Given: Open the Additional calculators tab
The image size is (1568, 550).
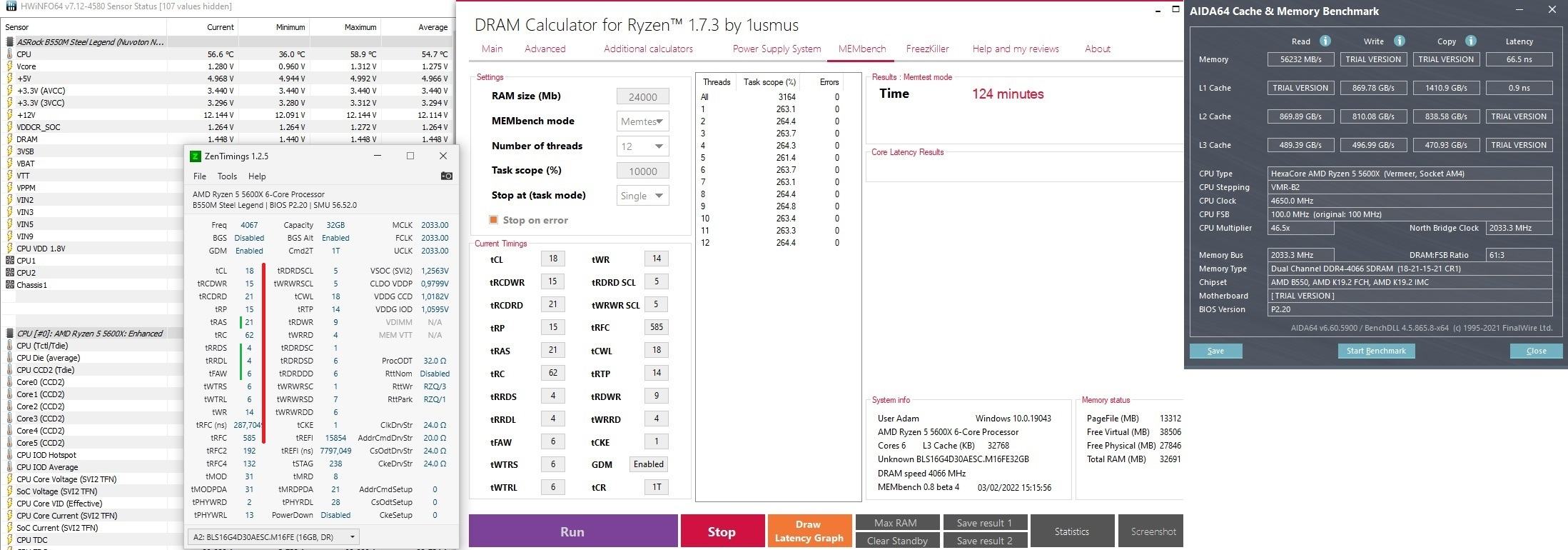Looking at the screenshot, I should [648, 49].
